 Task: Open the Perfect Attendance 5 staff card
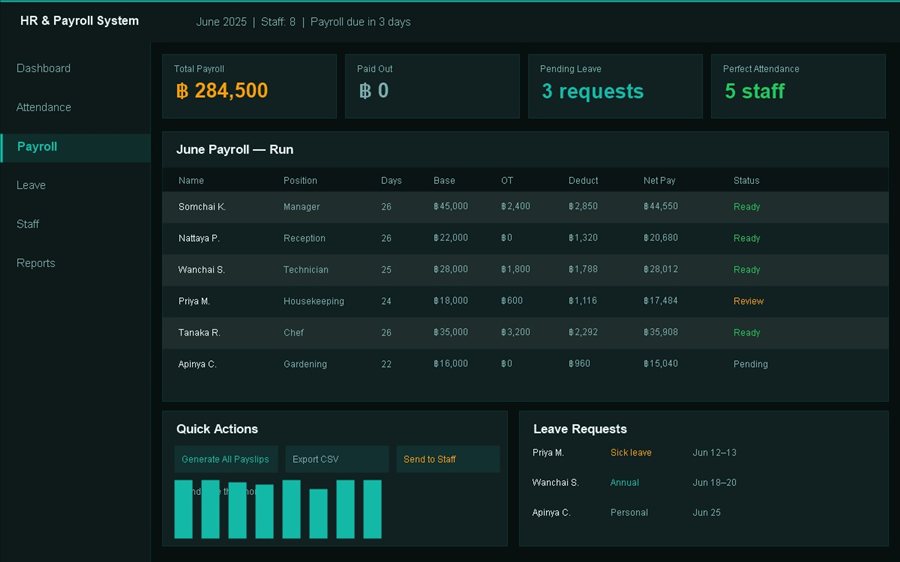[798, 86]
